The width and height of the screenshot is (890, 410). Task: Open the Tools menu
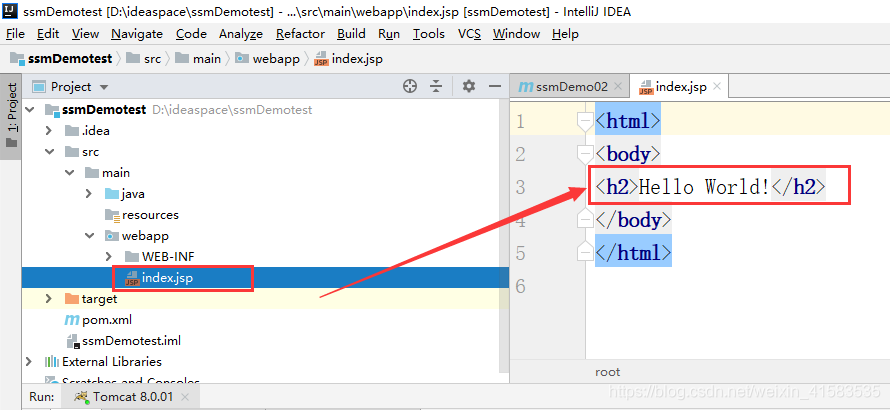(x=429, y=34)
